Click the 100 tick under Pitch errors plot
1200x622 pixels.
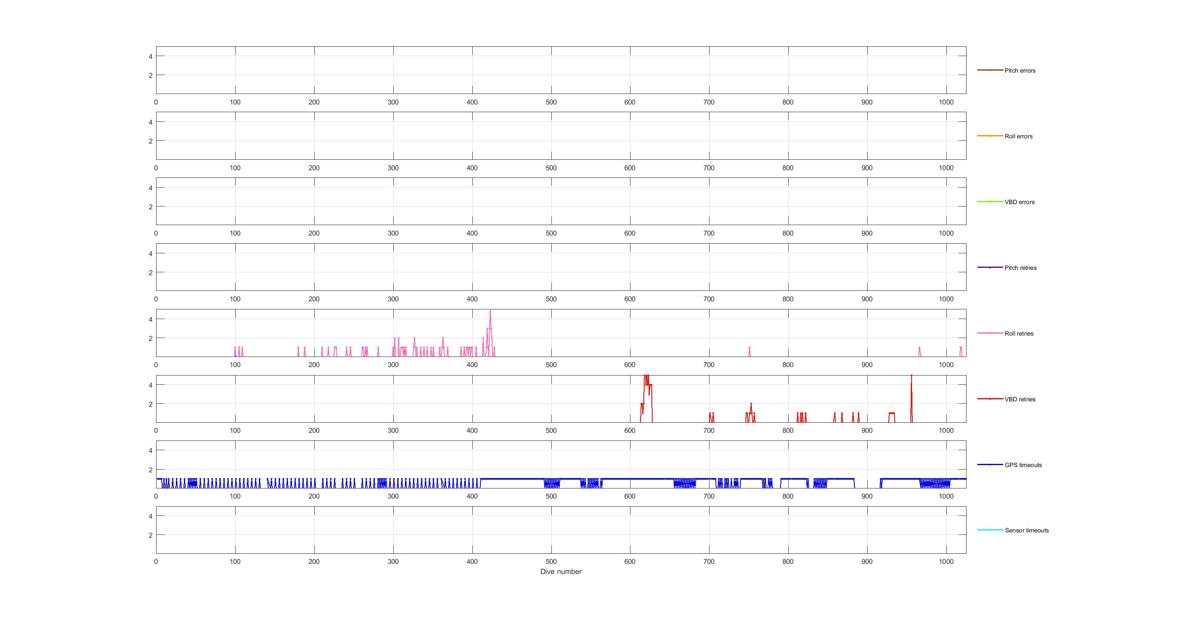click(x=235, y=102)
